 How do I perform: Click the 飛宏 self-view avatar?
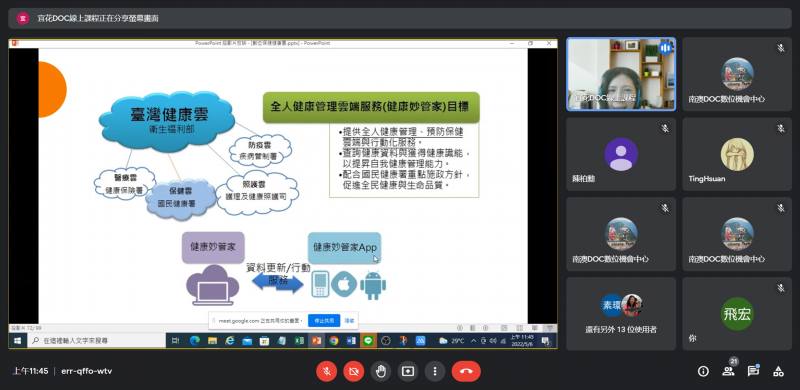(737, 313)
